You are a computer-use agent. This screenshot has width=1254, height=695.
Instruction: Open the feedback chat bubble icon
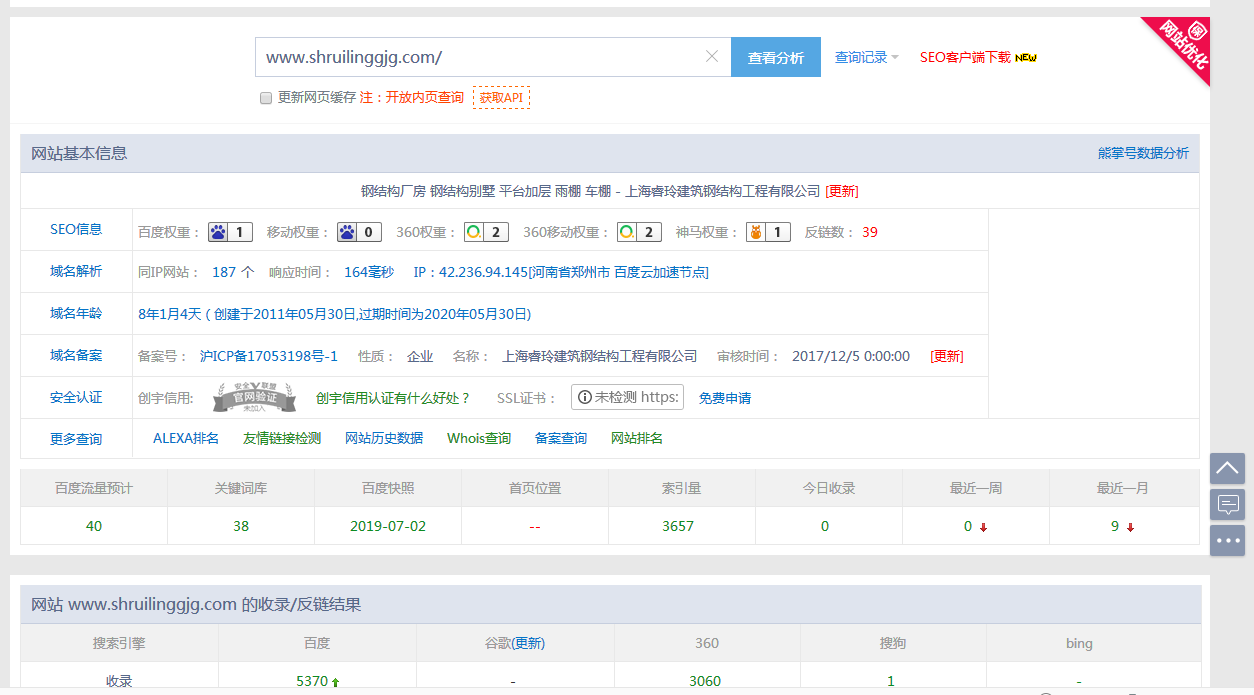(x=1227, y=504)
